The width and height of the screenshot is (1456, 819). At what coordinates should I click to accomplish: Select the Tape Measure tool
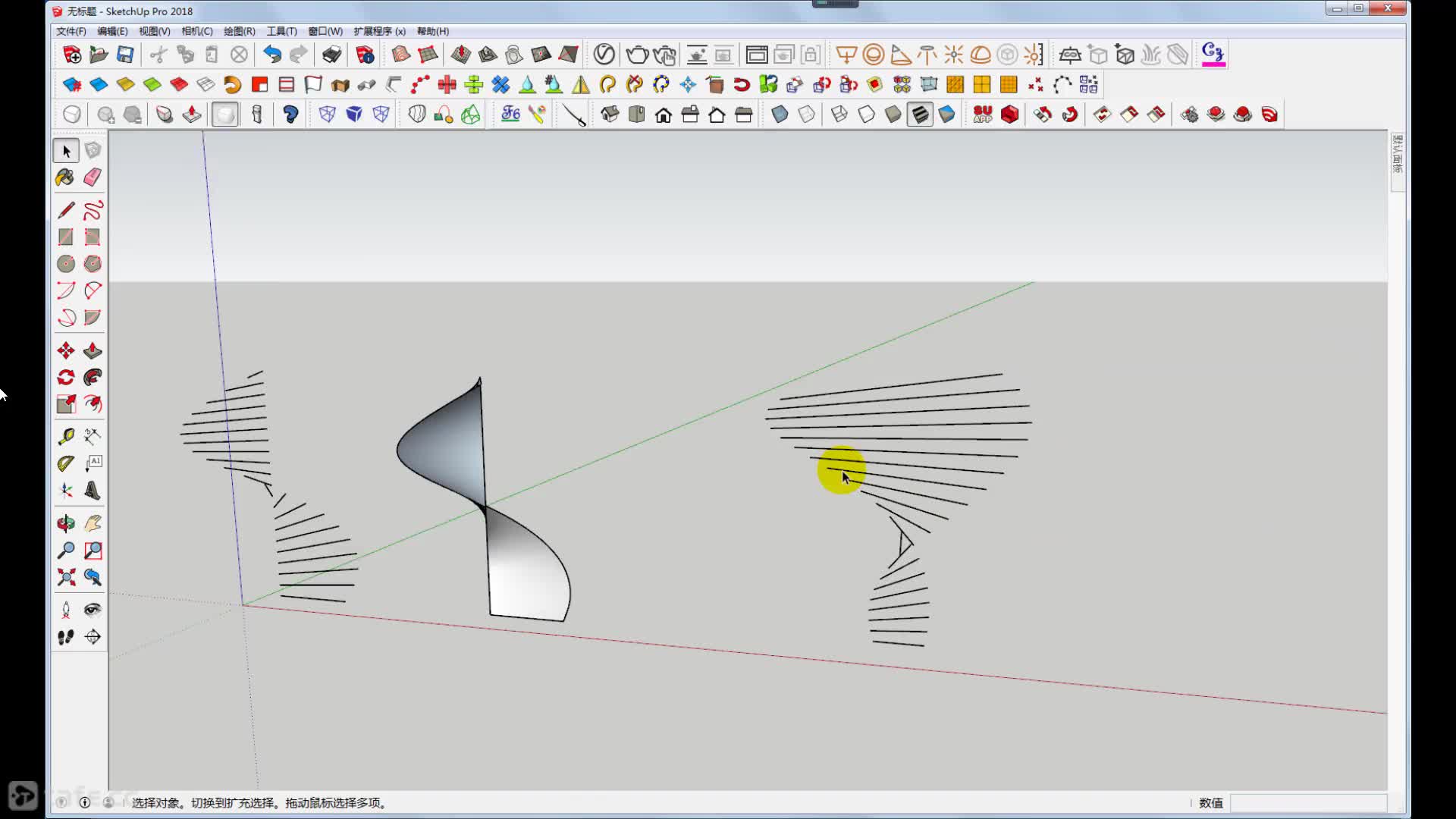pyautogui.click(x=66, y=436)
